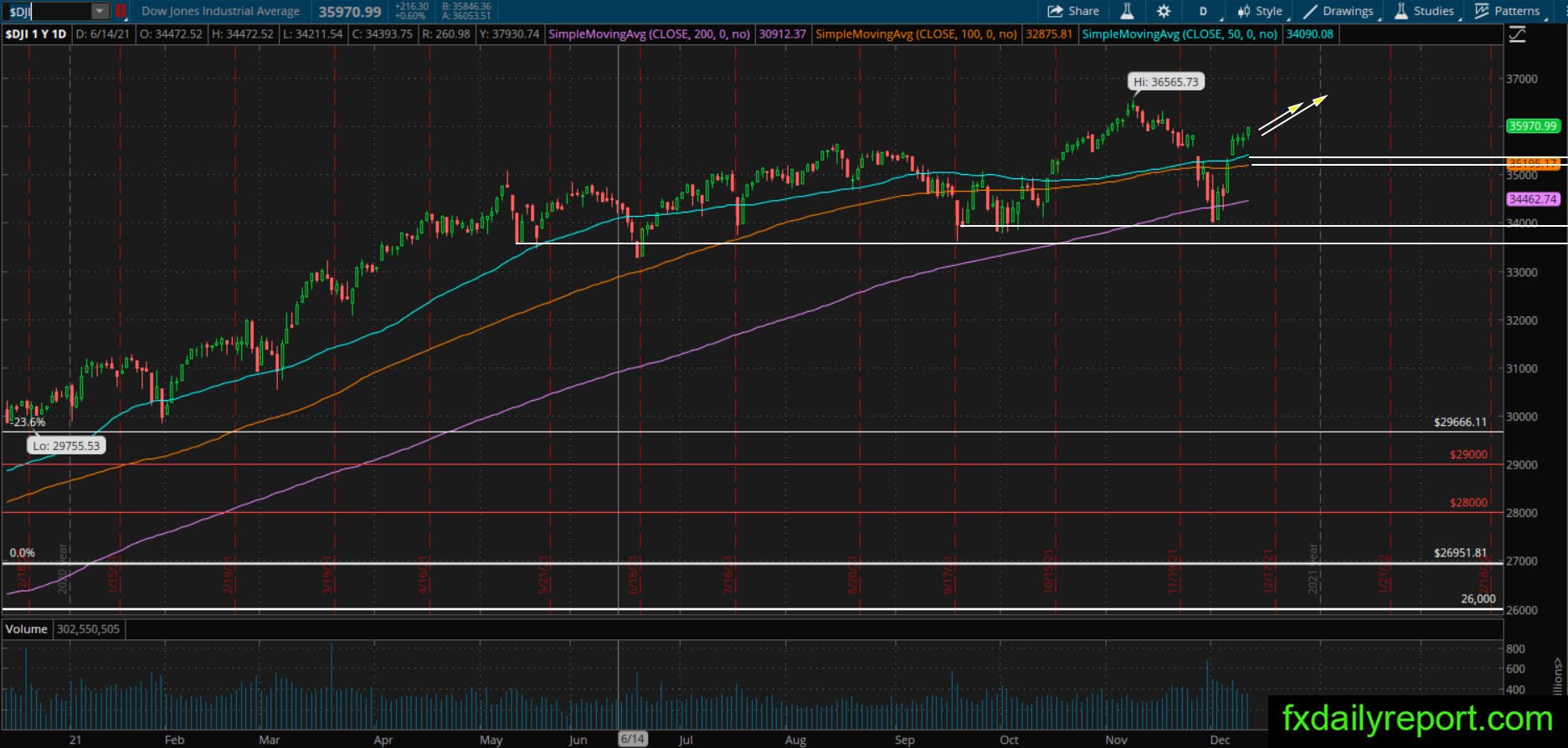Click the red symbol link icon
The width and height of the screenshot is (1568, 748).
121,12
